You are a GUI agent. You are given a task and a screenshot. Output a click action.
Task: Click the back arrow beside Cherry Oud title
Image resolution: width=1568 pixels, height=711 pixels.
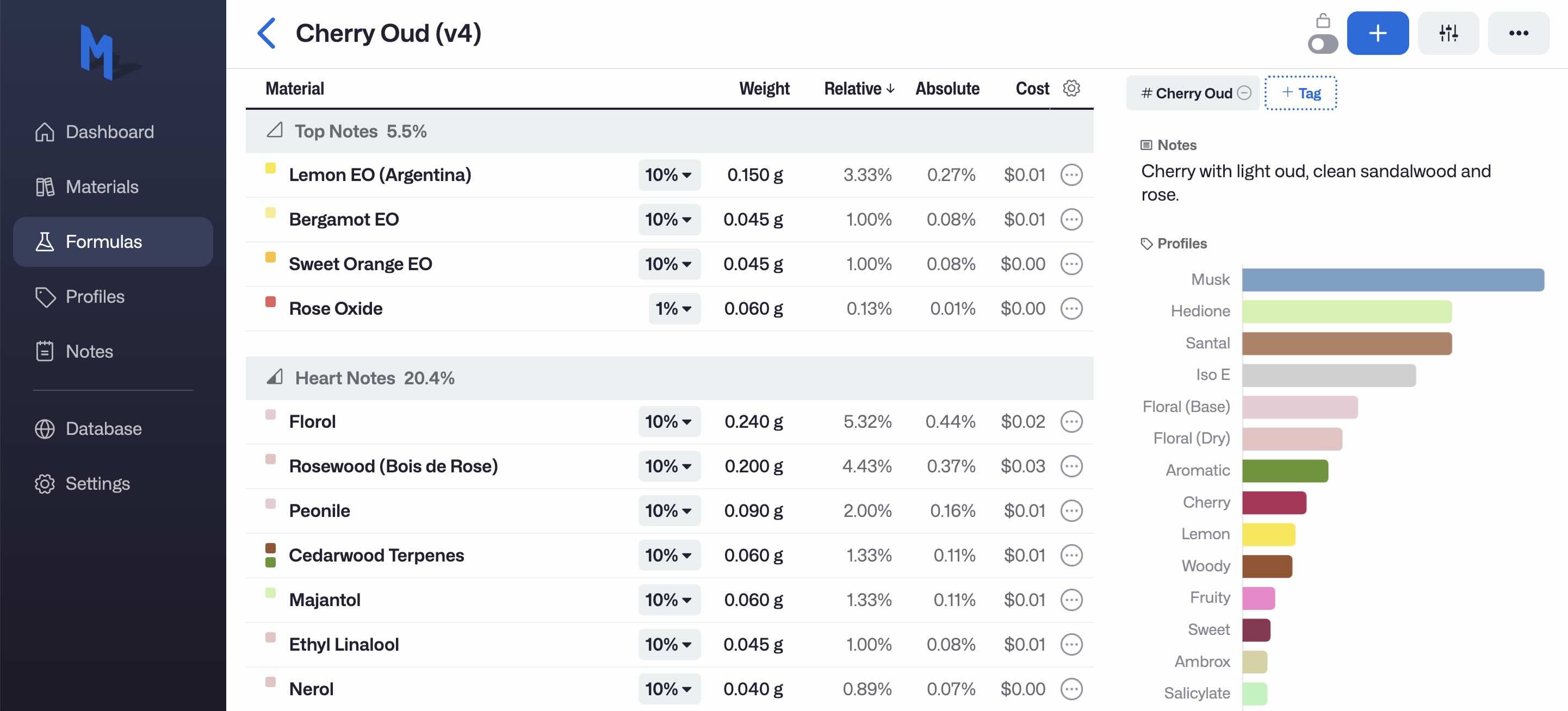(267, 33)
